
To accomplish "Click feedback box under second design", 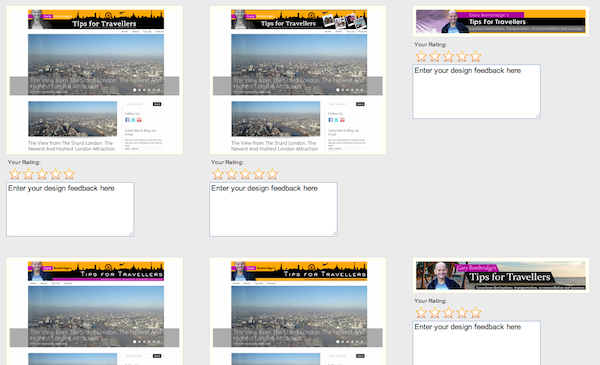I will click(x=273, y=209).
